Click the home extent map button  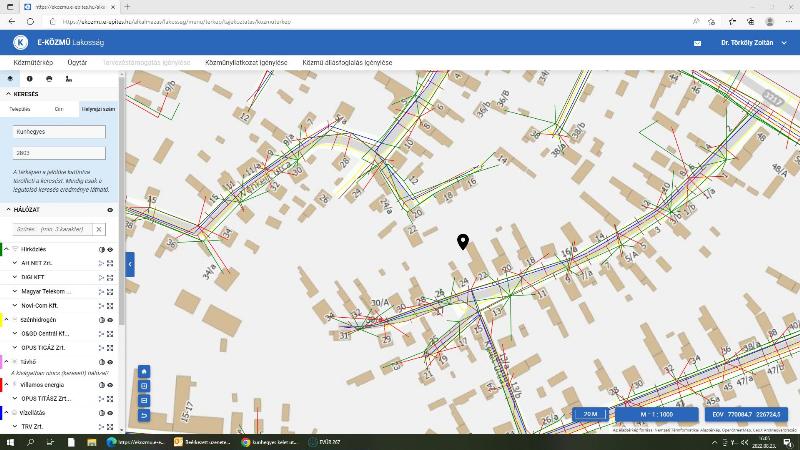click(x=144, y=371)
